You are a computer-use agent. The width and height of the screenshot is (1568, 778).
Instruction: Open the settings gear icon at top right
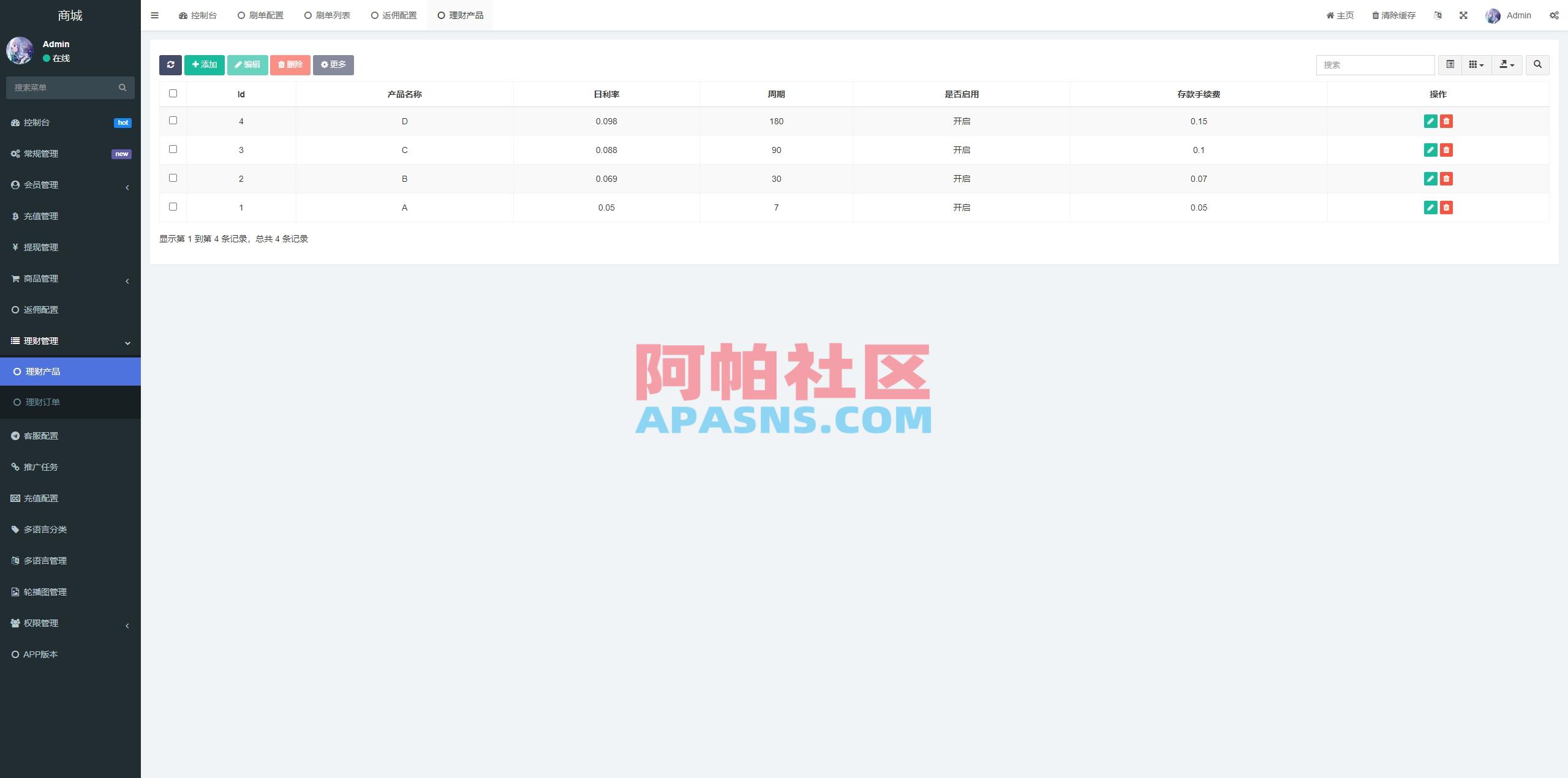tap(1555, 15)
